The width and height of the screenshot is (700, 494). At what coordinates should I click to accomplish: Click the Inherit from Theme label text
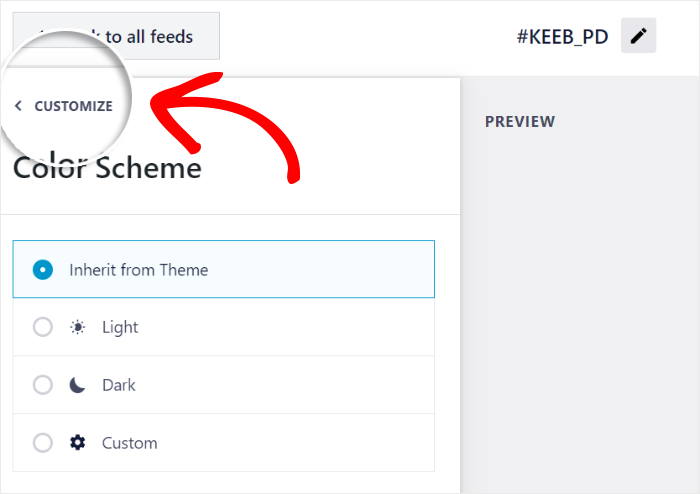tap(138, 269)
